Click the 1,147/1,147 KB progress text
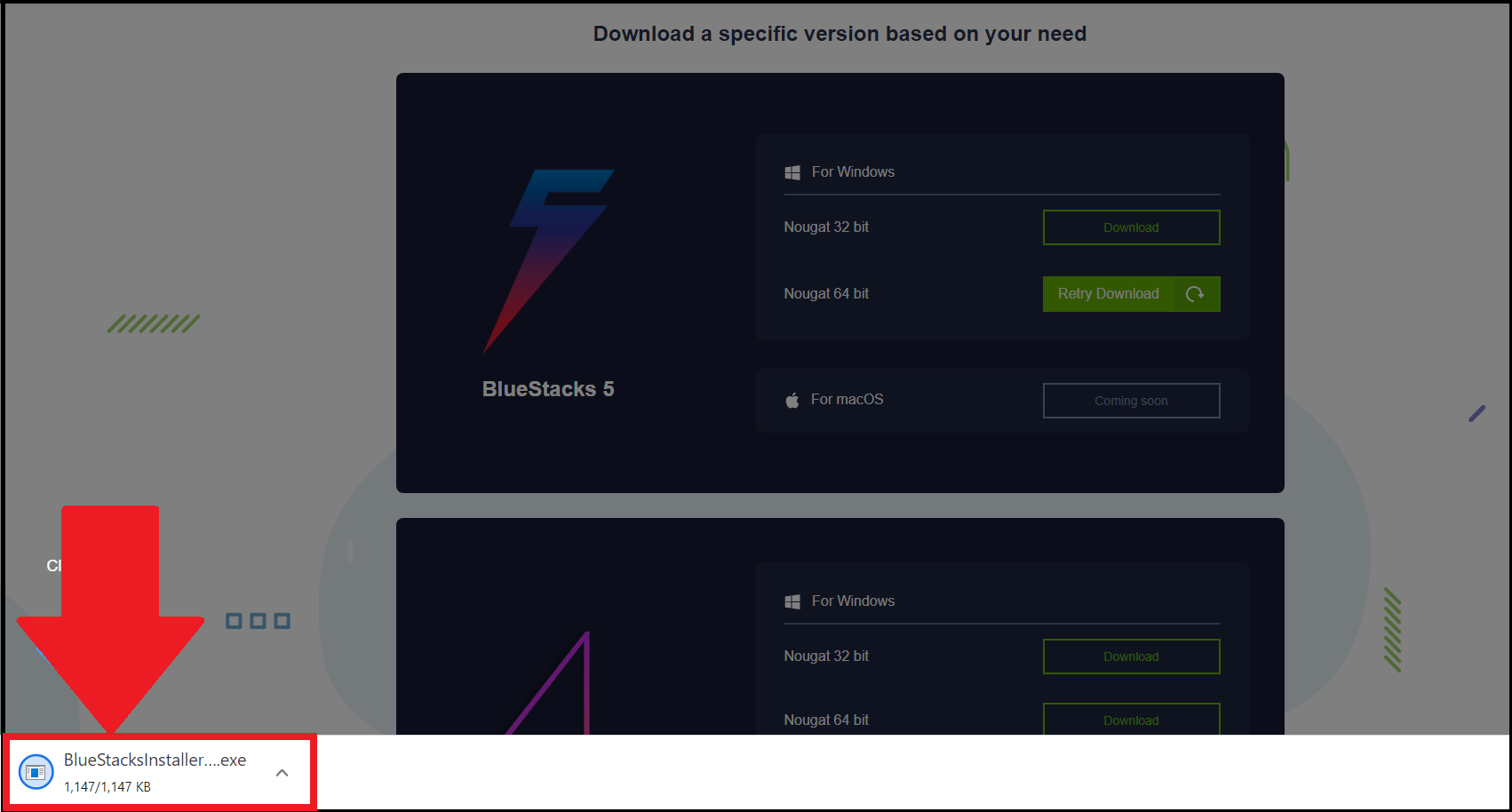The height and width of the screenshot is (812, 1512). pos(107,785)
